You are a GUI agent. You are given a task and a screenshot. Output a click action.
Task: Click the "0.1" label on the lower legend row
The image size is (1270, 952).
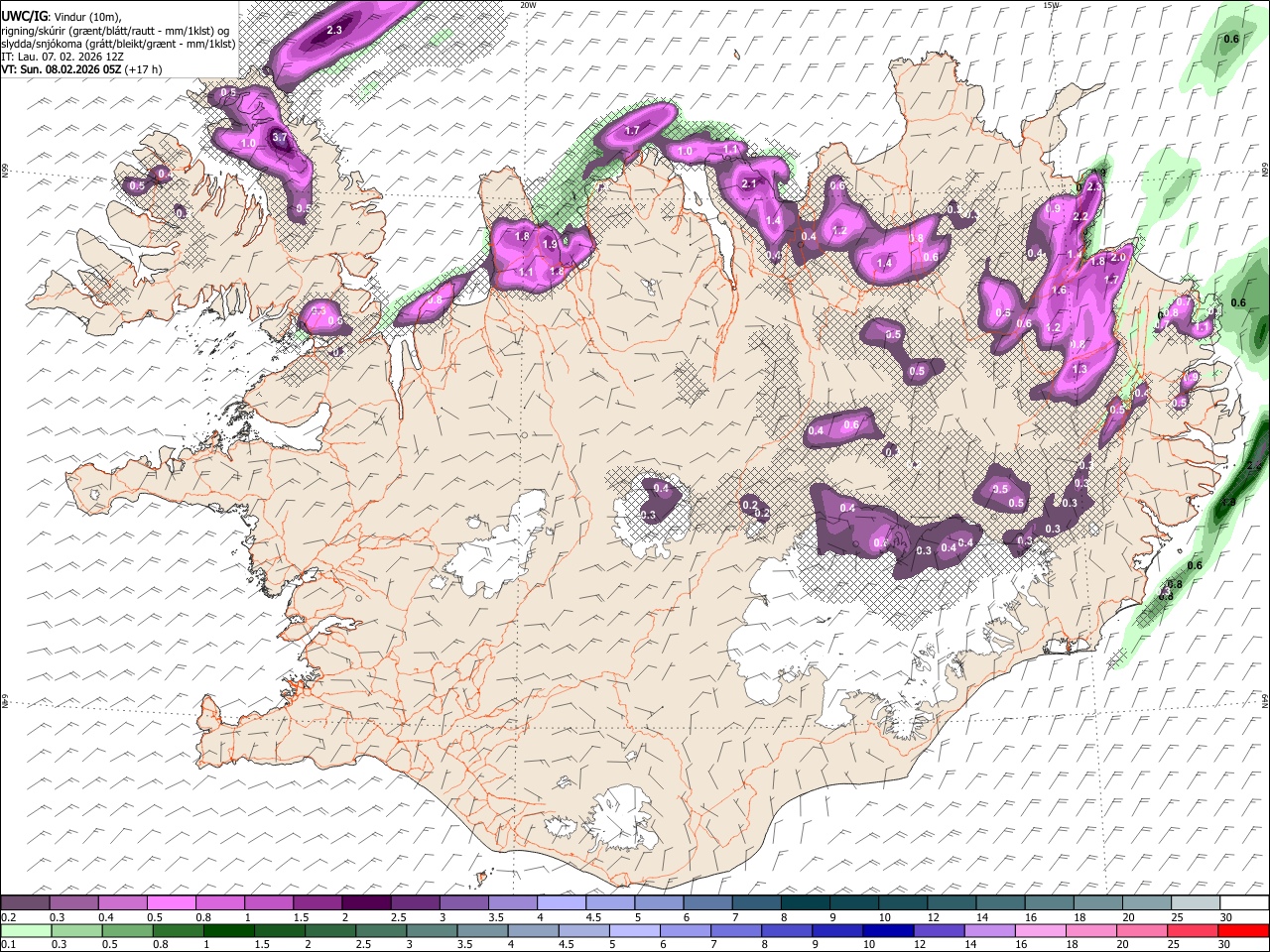point(9,945)
